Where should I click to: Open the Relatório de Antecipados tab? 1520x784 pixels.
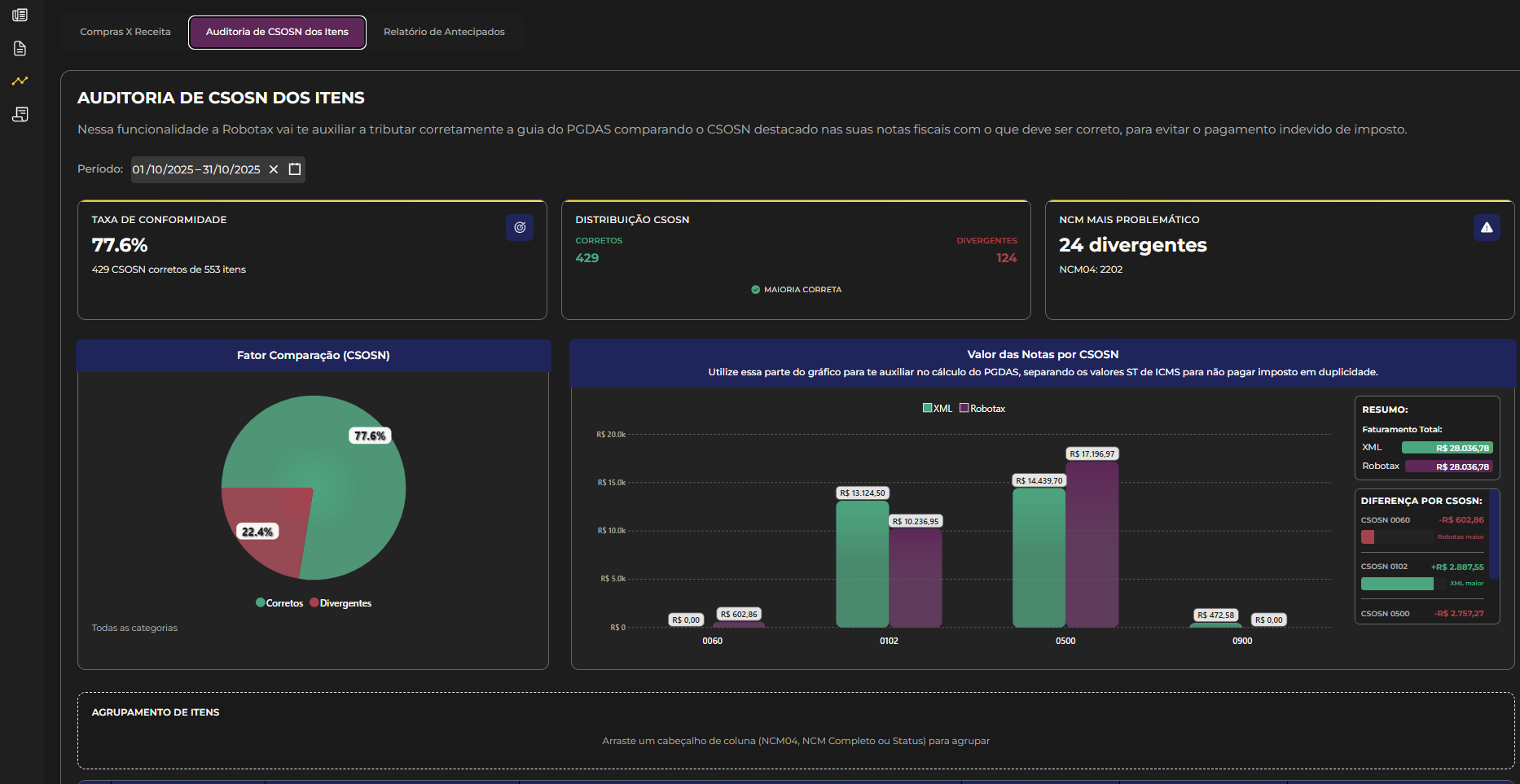(x=444, y=32)
